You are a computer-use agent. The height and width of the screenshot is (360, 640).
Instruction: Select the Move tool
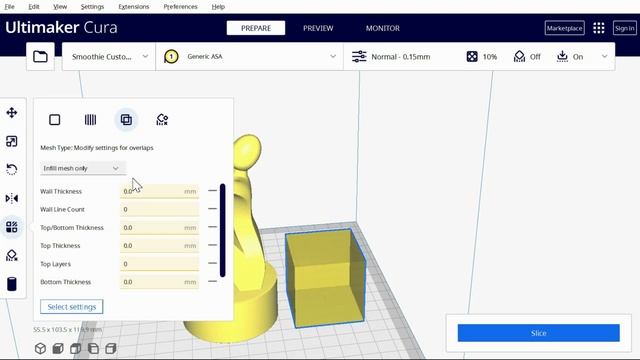point(12,113)
